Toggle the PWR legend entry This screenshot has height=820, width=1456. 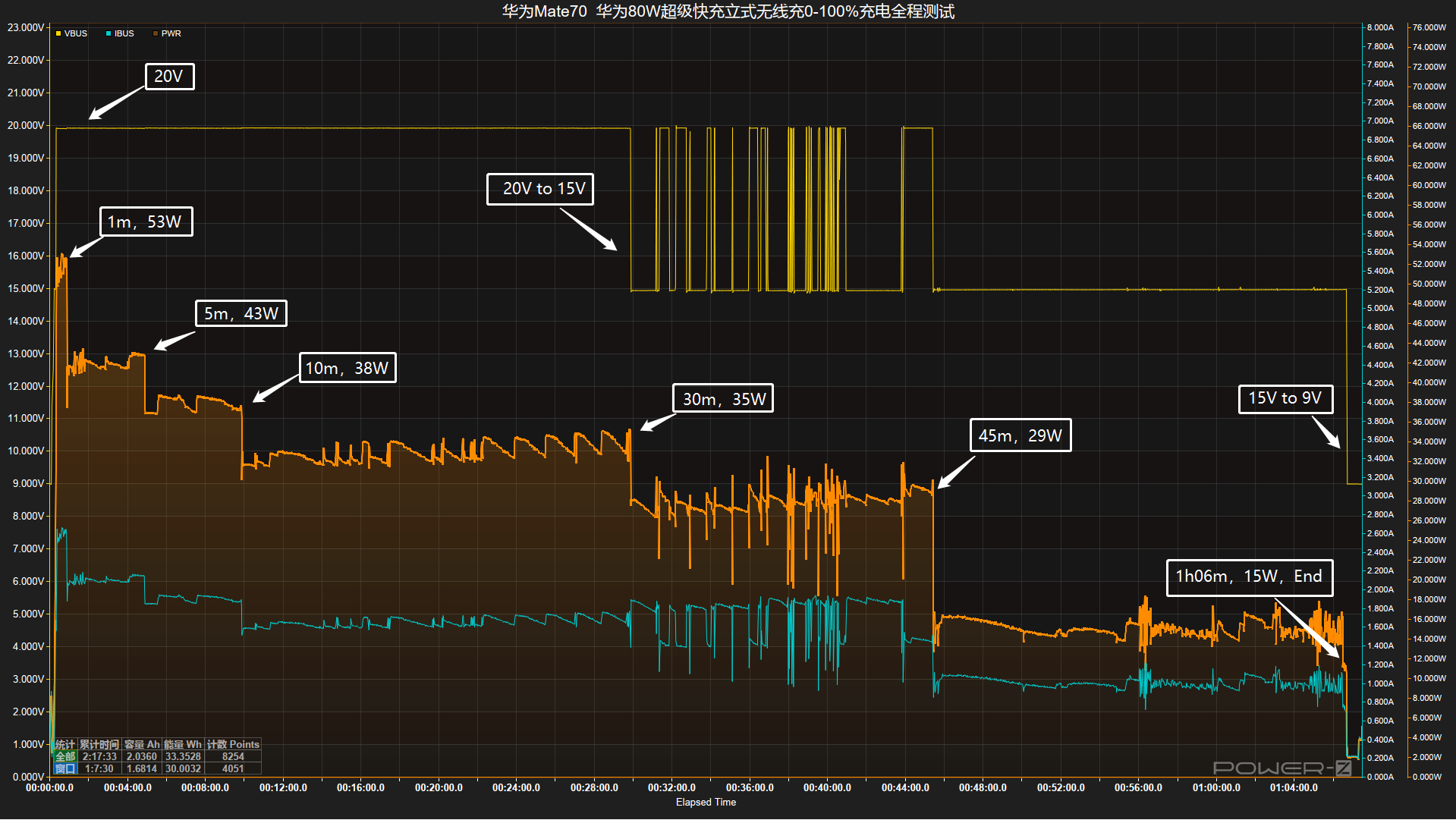[x=167, y=33]
